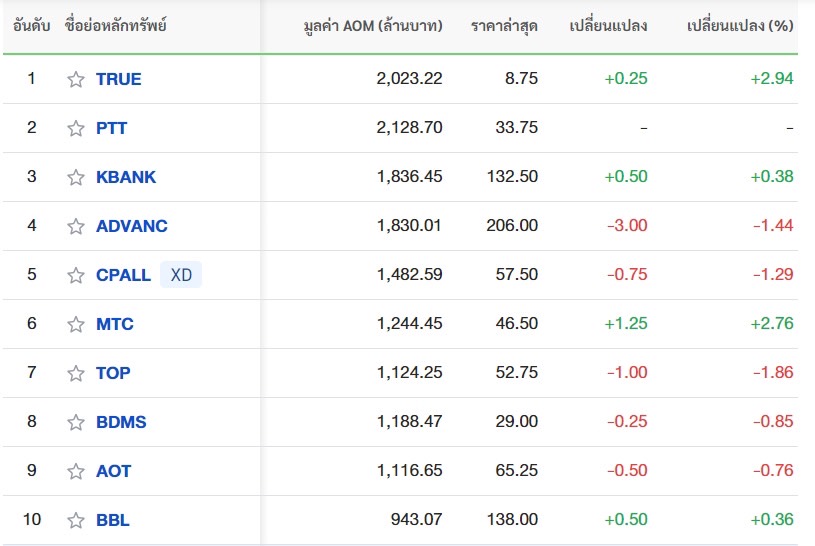Toggle the favorite star beside PTT
This screenshot has width=815, height=546.
pos(76,128)
